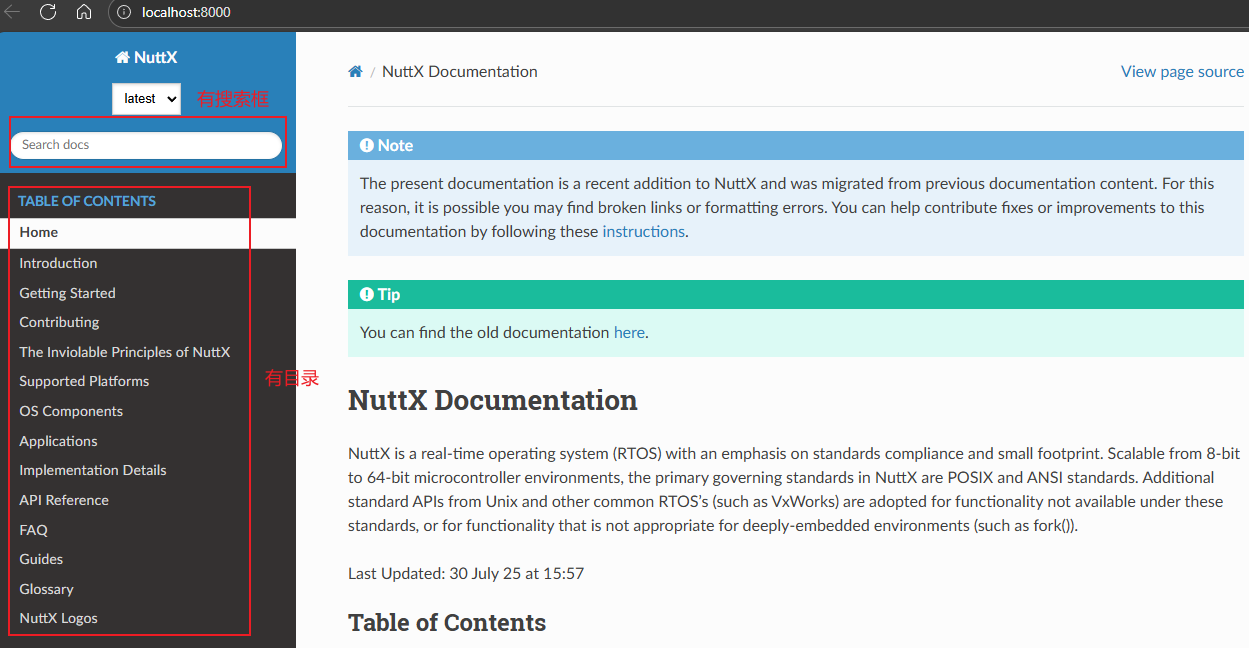Open the latest version dropdown
Screen dimensions: 1249x648
click(x=146, y=98)
